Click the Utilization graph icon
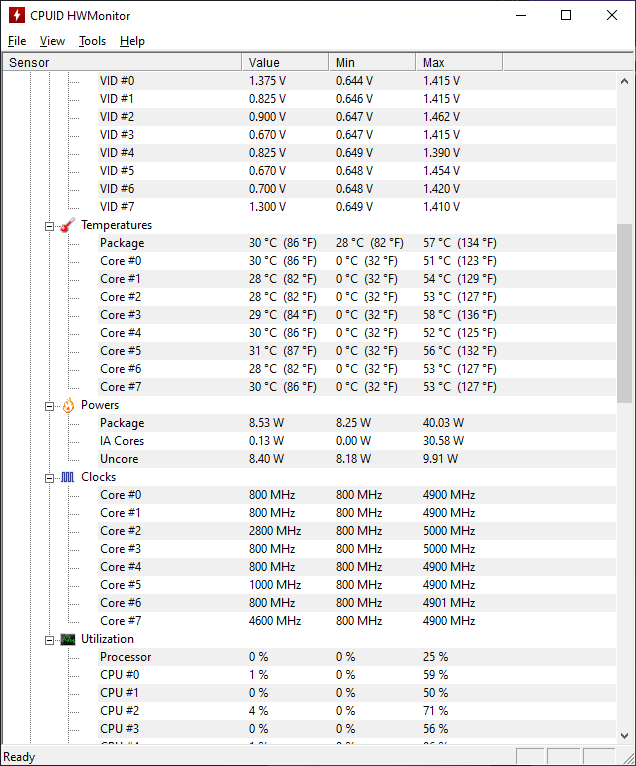Screen dimensions: 636x766 click(68, 639)
